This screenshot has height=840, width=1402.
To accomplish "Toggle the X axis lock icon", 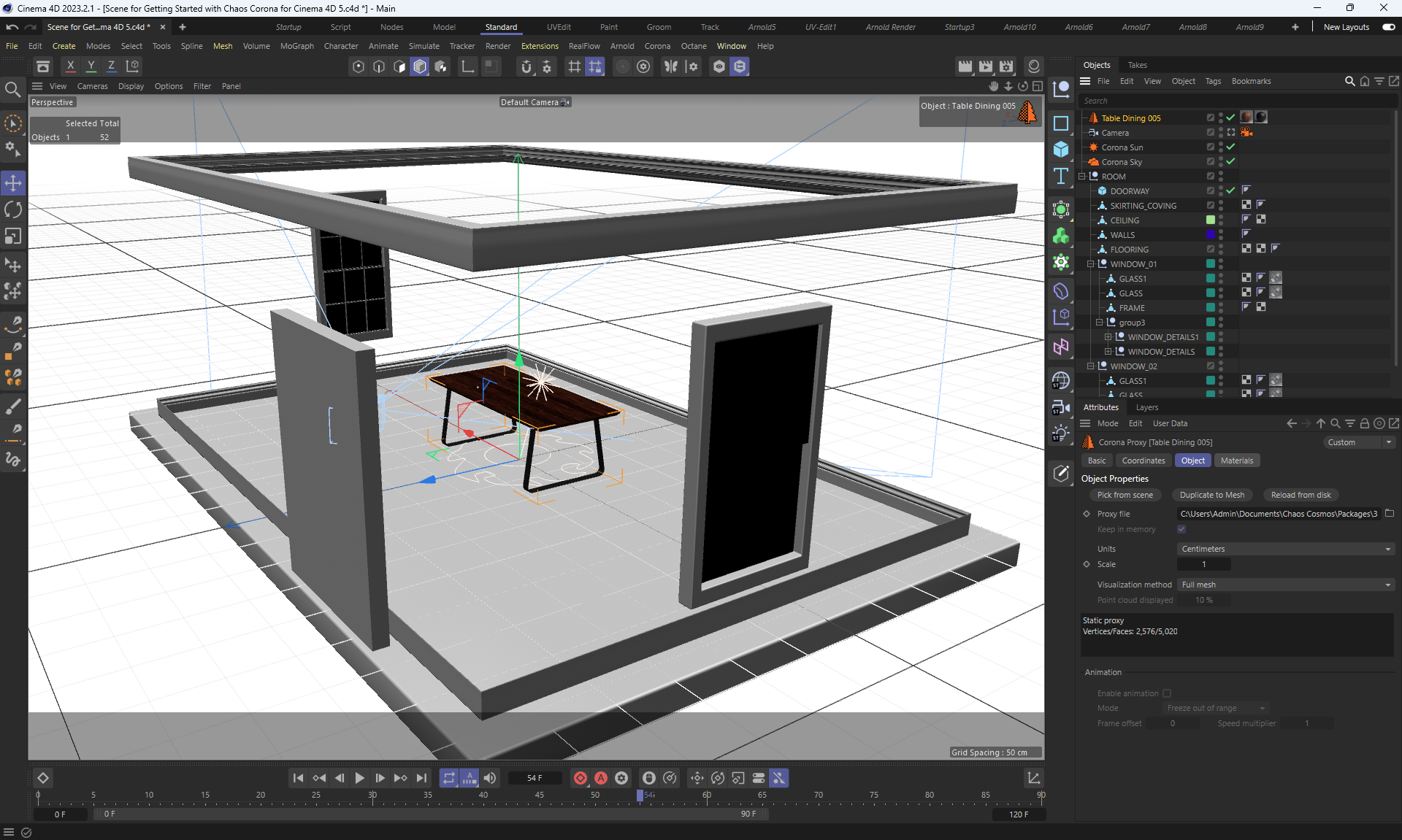I will [x=71, y=66].
